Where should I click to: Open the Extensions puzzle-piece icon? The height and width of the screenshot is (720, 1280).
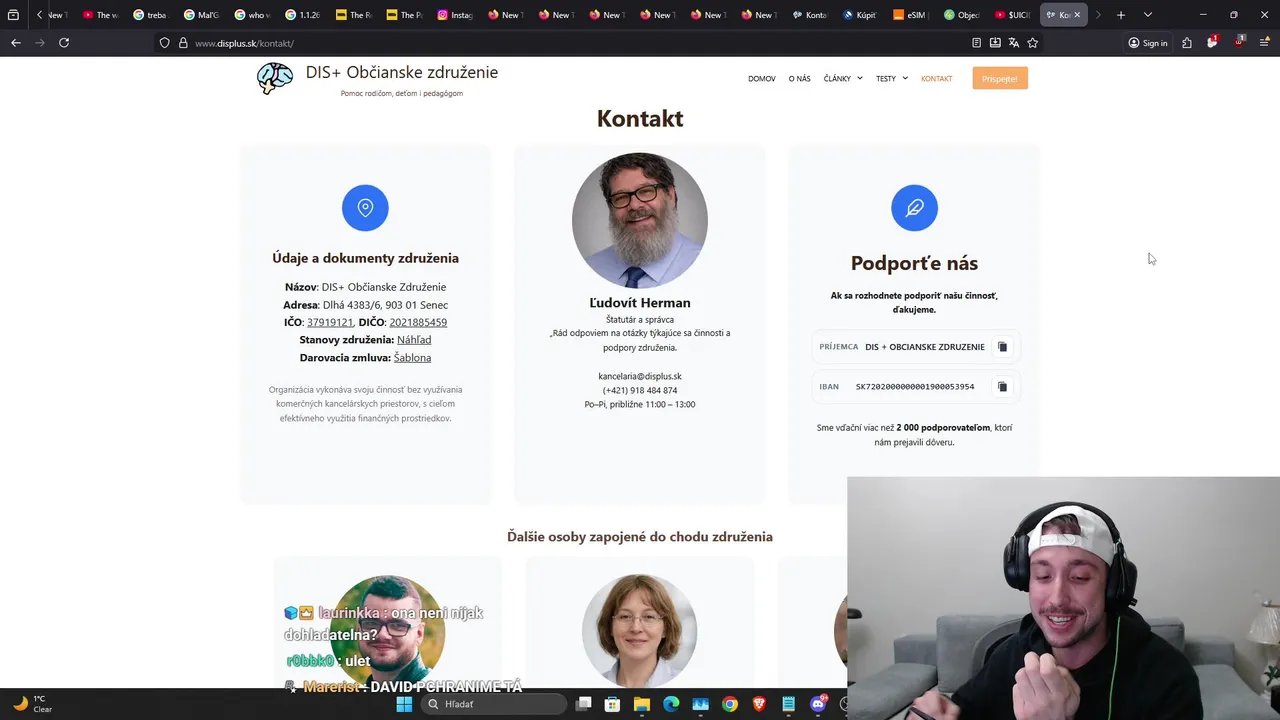click(1187, 43)
